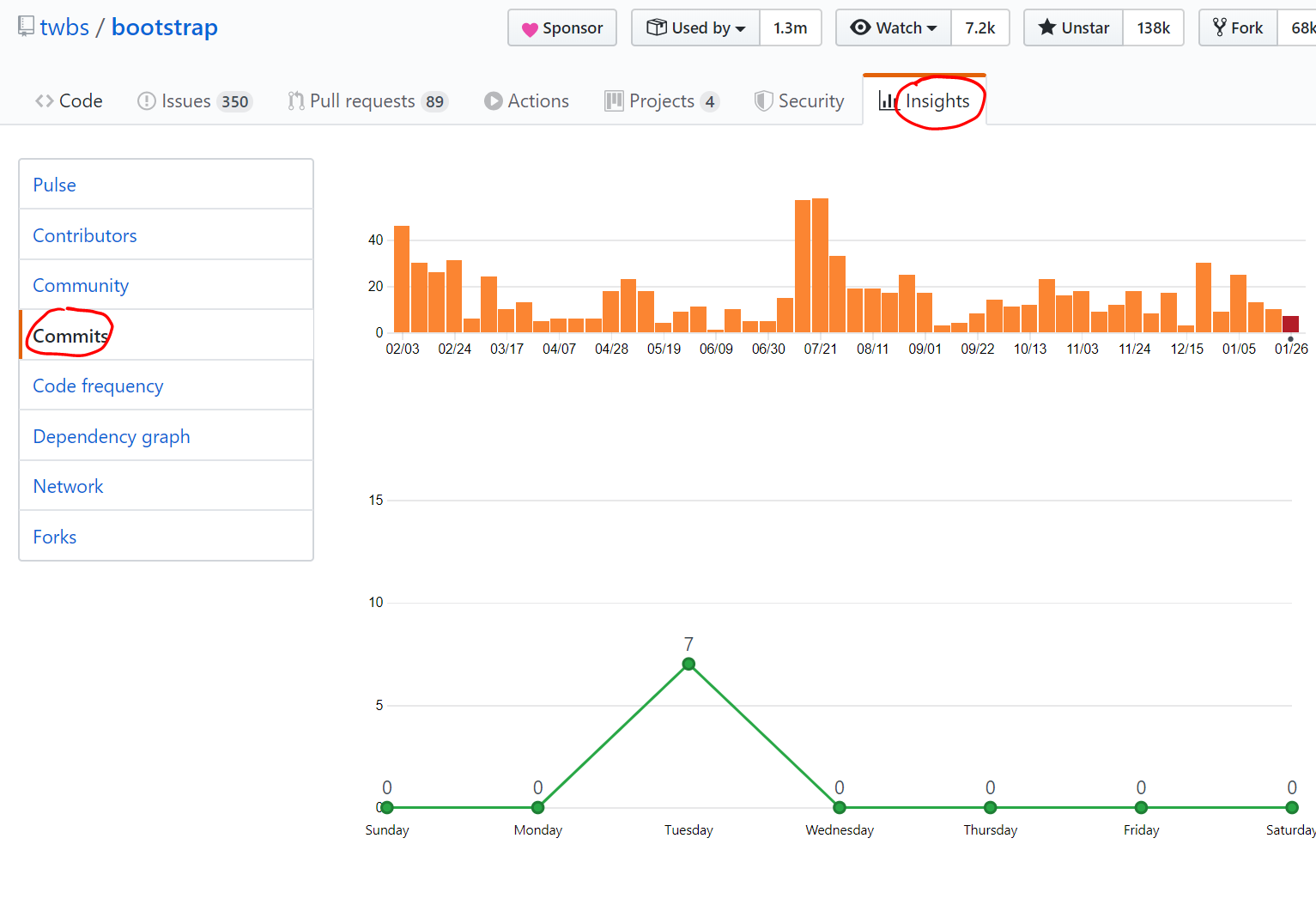Click the Projects board icon
The width and height of the screenshot is (1316, 905).
click(x=614, y=101)
